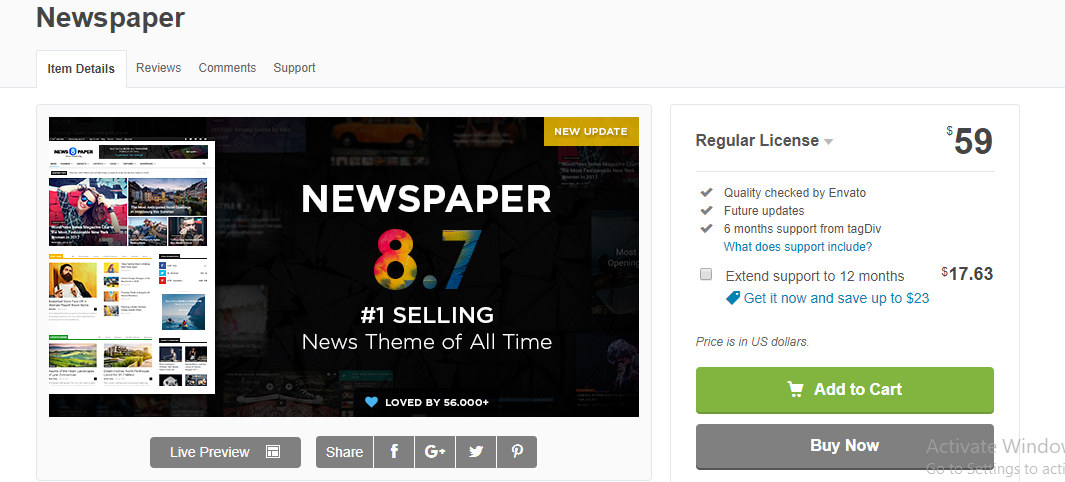Share via Google Plus icon
The width and height of the screenshot is (1065, 482).
point(435,452)
